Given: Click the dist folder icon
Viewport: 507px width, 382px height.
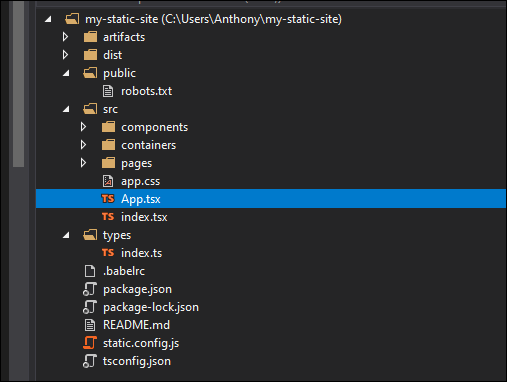Looking at the screenshot, I should pos(90,55).
